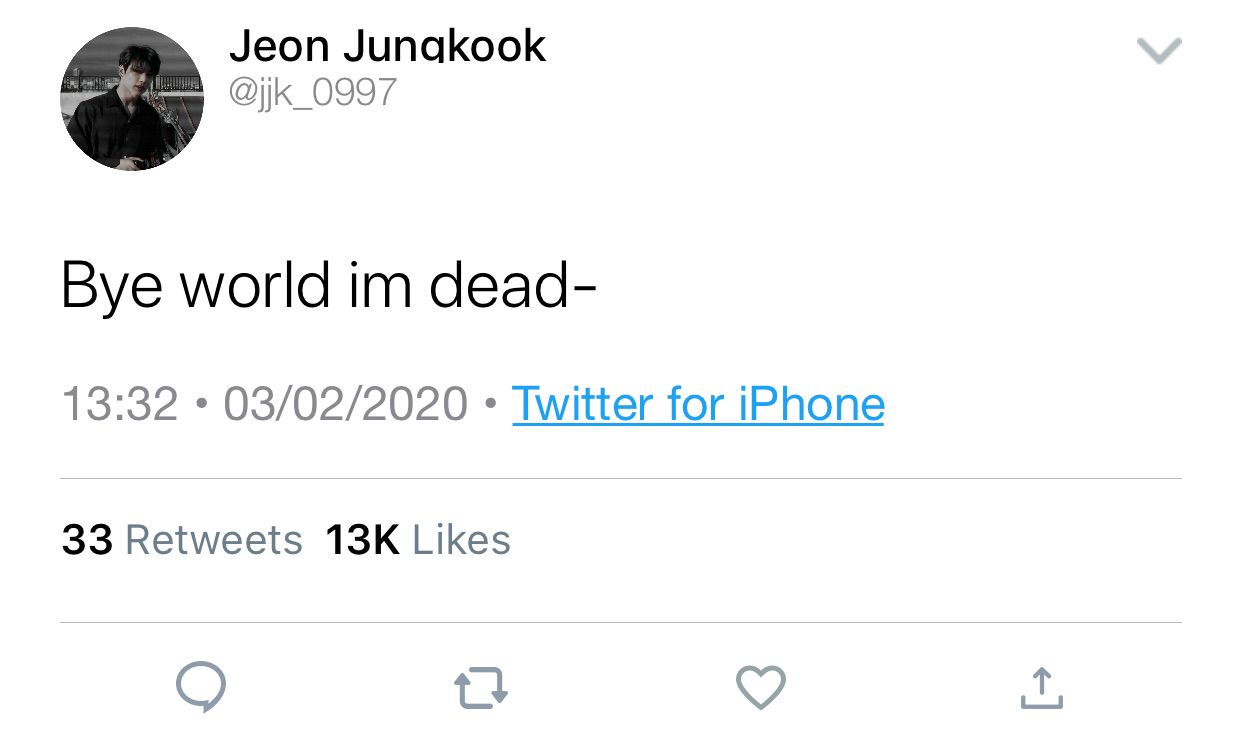Open the share tweet icon
The height and width of the screenshot is (753, 1242).
click(1041, 687)
